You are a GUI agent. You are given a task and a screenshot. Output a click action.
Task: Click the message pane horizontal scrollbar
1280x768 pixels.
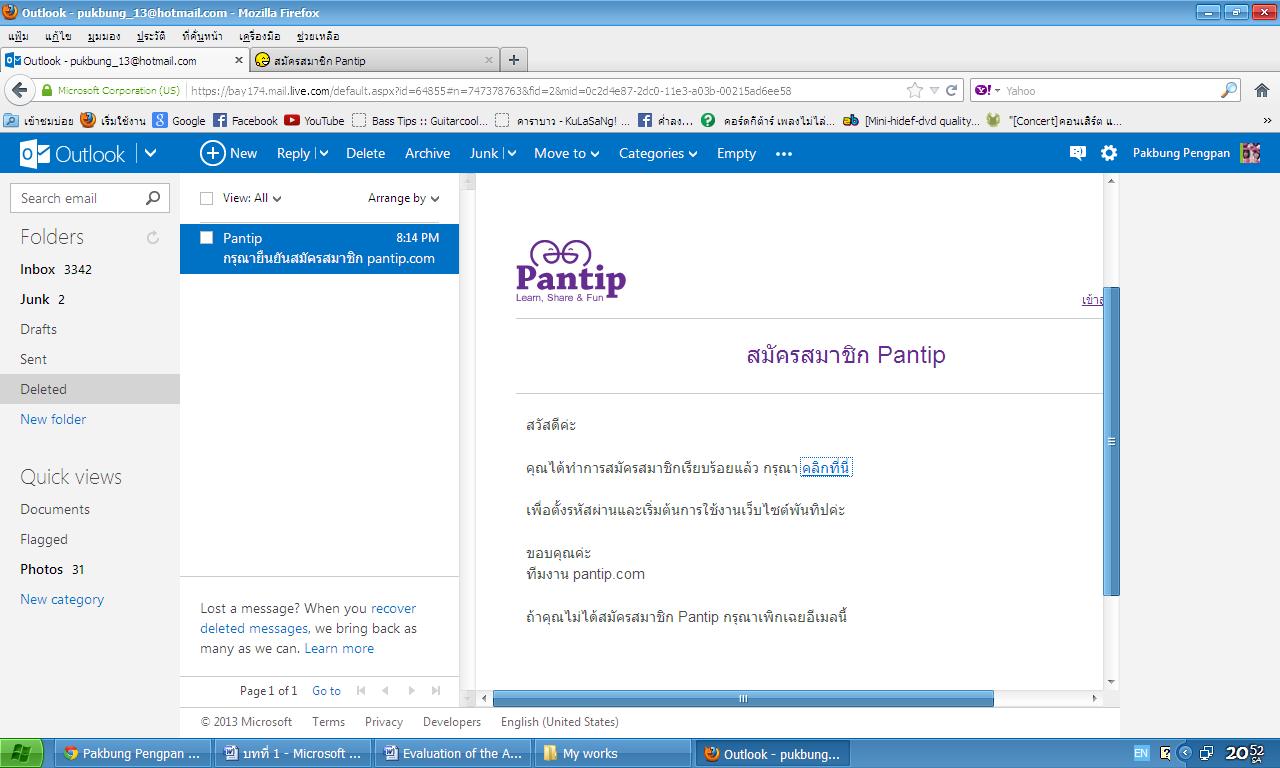pos(743,698)
